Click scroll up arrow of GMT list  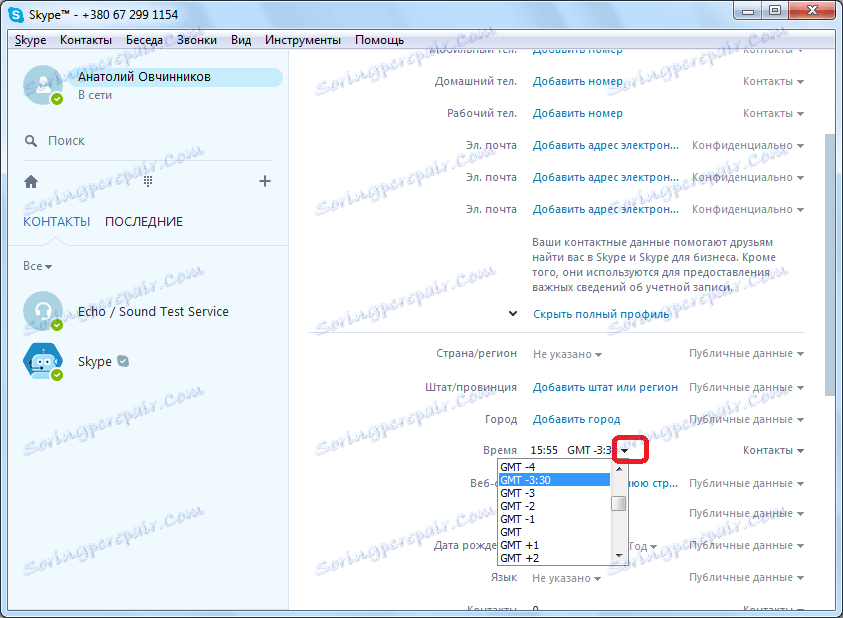pos(619,468)
